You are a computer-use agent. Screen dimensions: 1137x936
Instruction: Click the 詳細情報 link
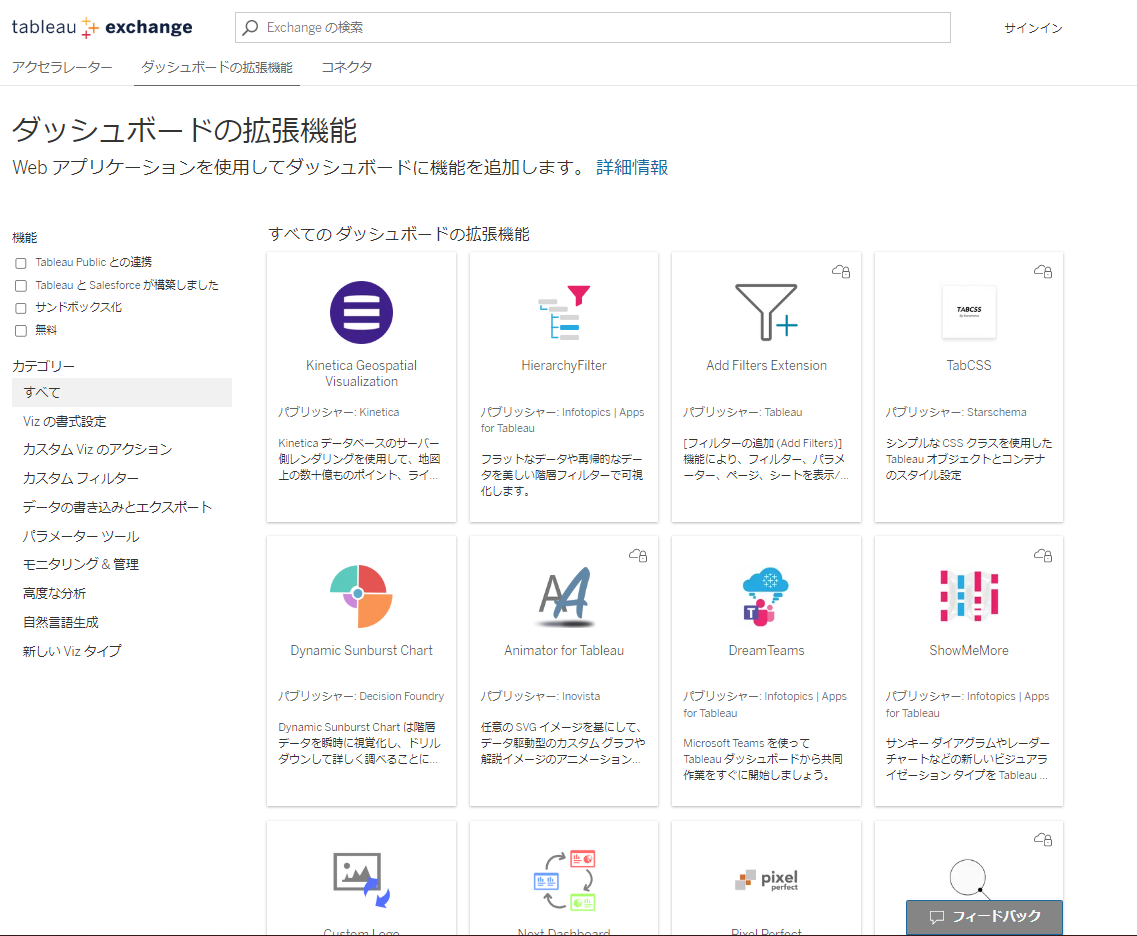click(x=632, y=167)
